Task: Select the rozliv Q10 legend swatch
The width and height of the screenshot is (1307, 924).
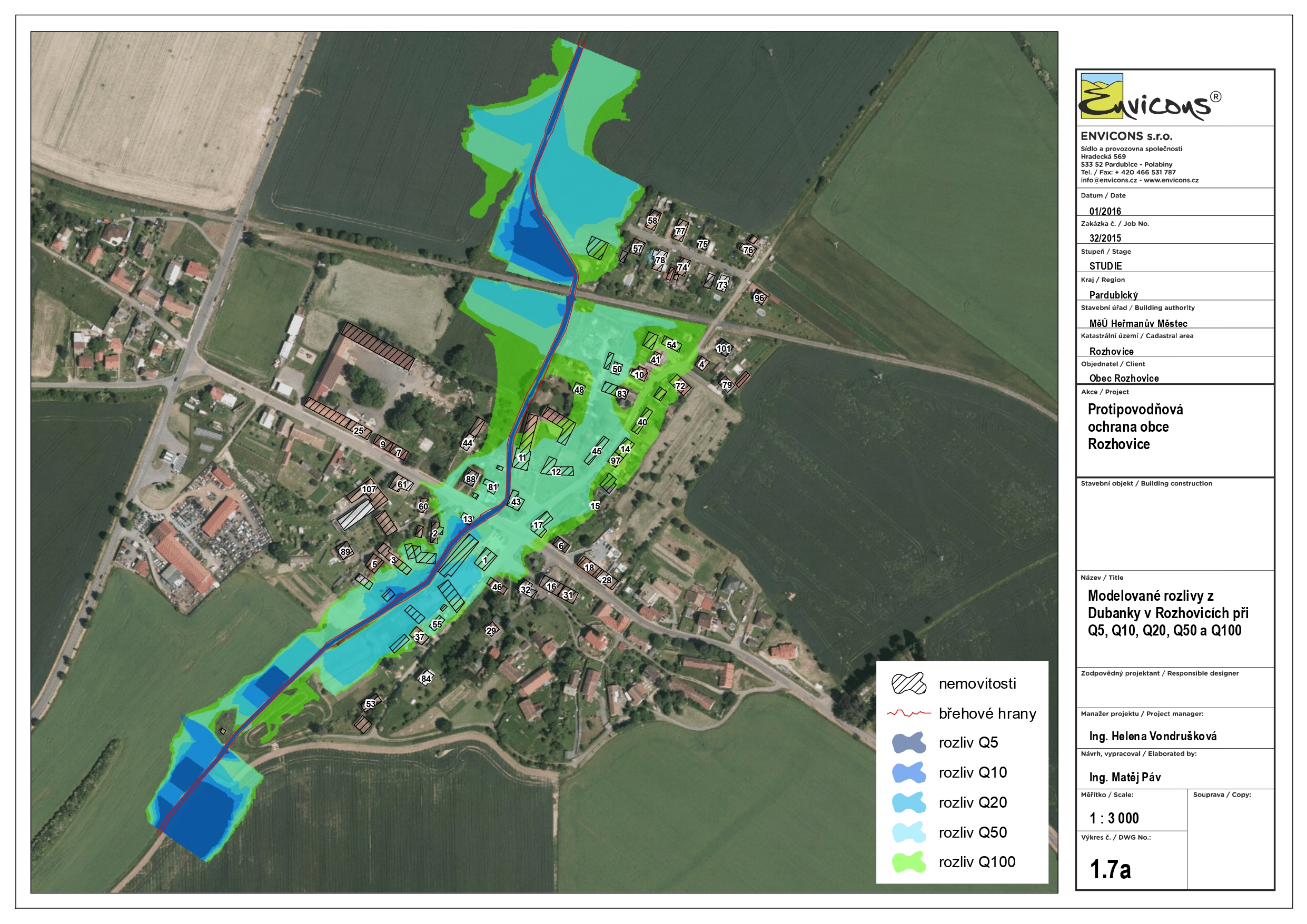Action: click(908, 772)
